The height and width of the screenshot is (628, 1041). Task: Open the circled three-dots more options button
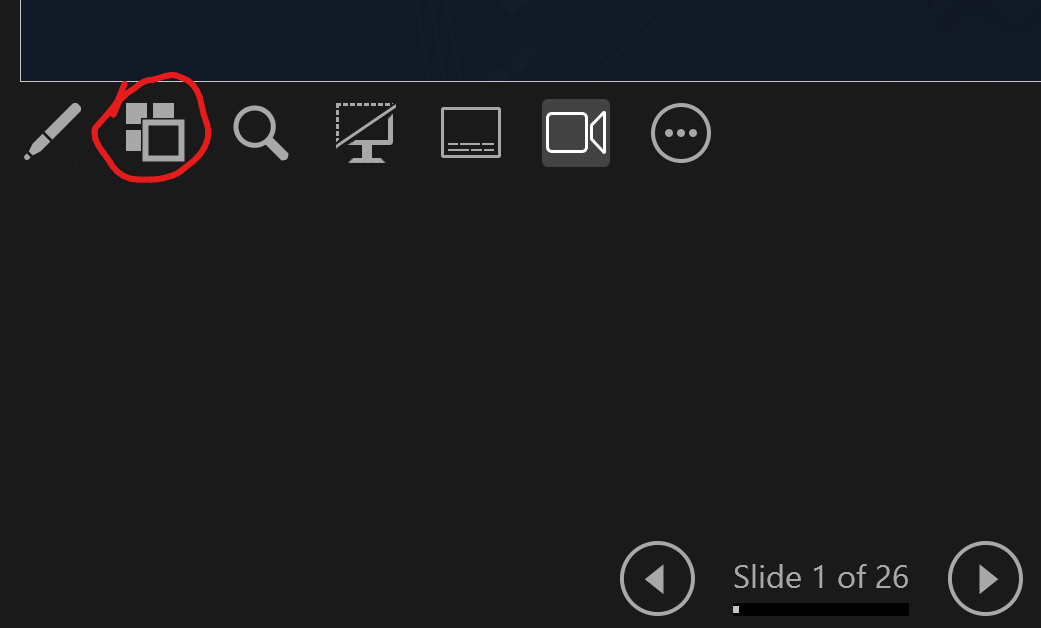[681, 133]
